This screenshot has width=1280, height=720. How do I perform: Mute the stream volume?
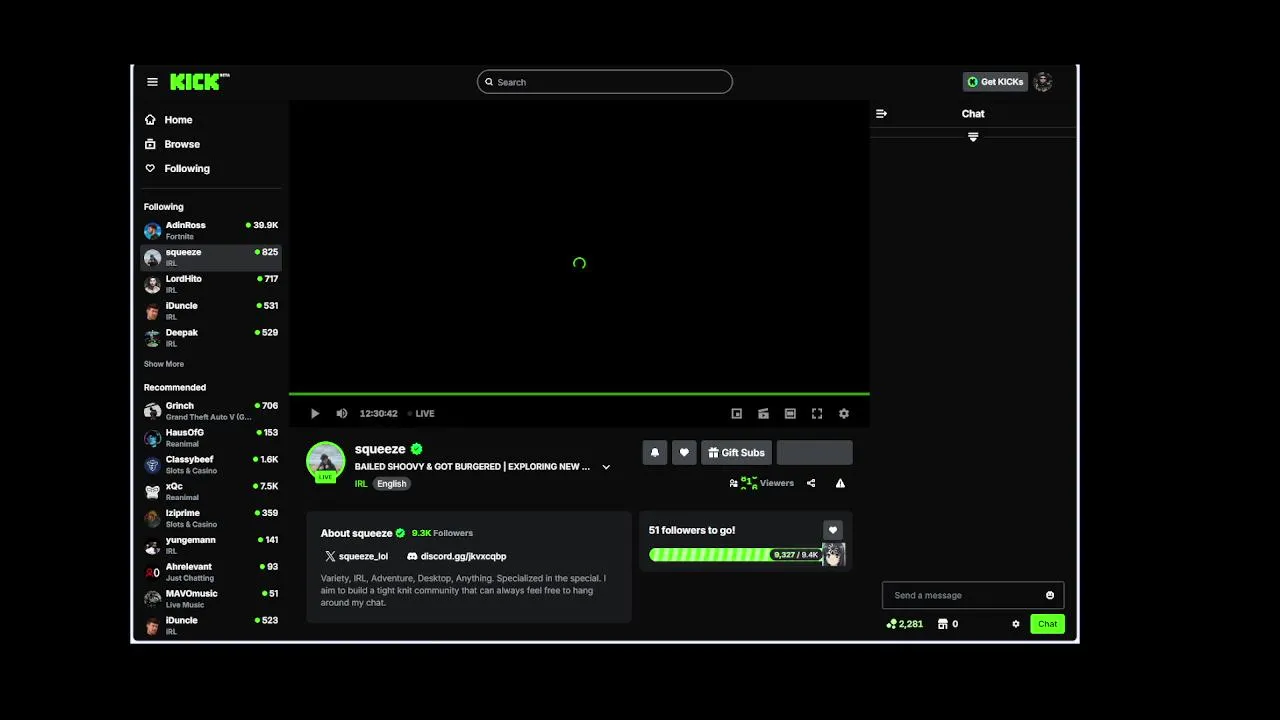[342, 413]
